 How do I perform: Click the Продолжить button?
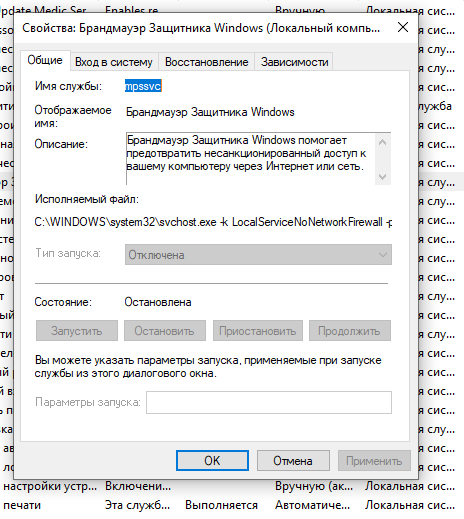[x=350, y=331]
